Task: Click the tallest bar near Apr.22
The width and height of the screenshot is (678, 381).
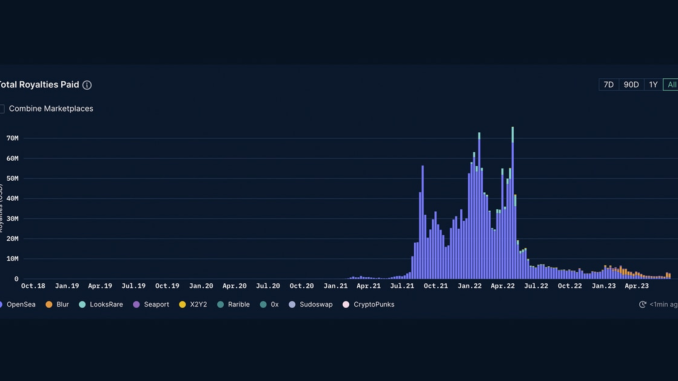Action: pos(513,203)
